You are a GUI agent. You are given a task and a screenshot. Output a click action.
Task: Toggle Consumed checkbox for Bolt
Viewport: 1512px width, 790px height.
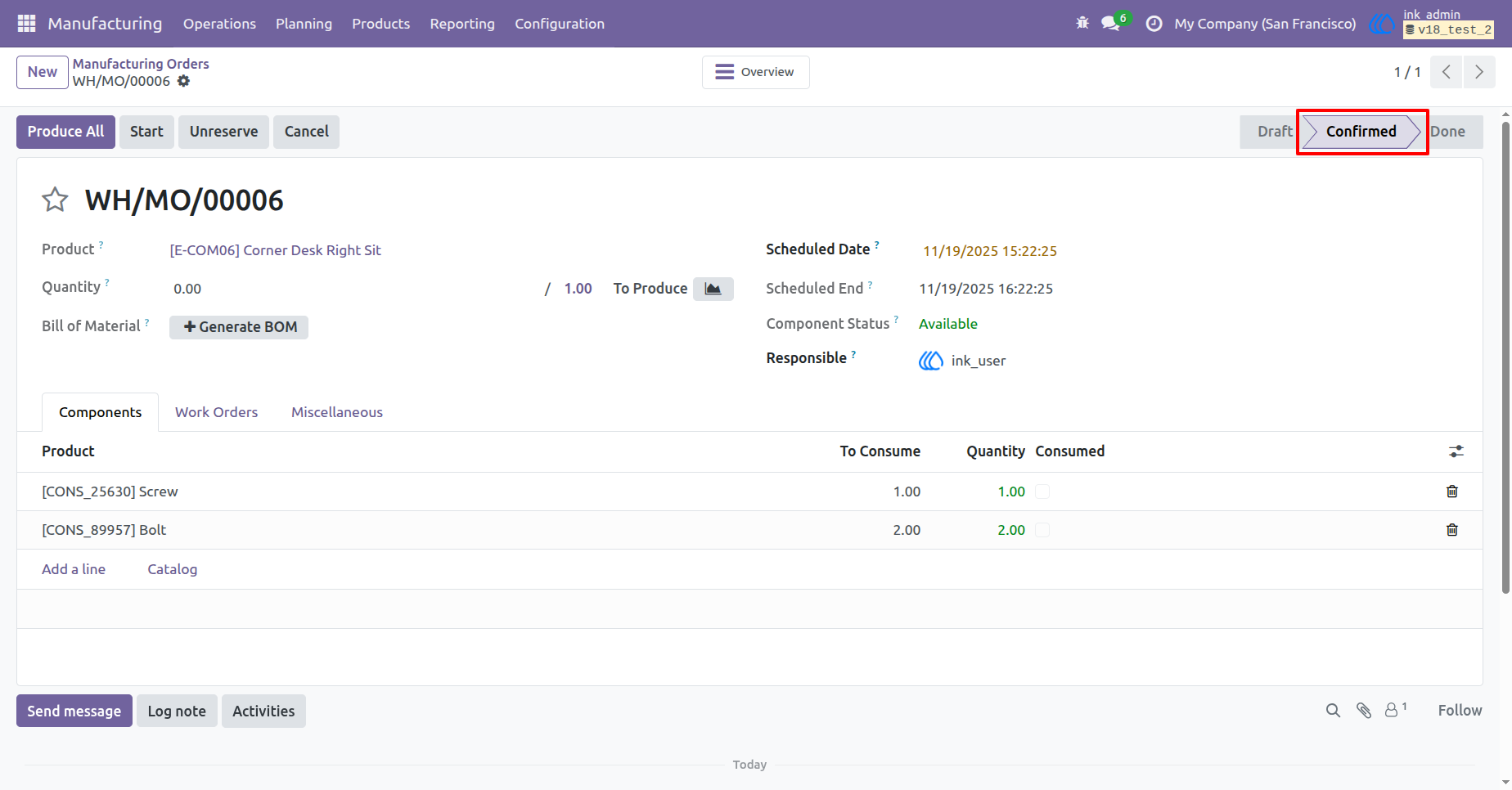[1042, 530]
